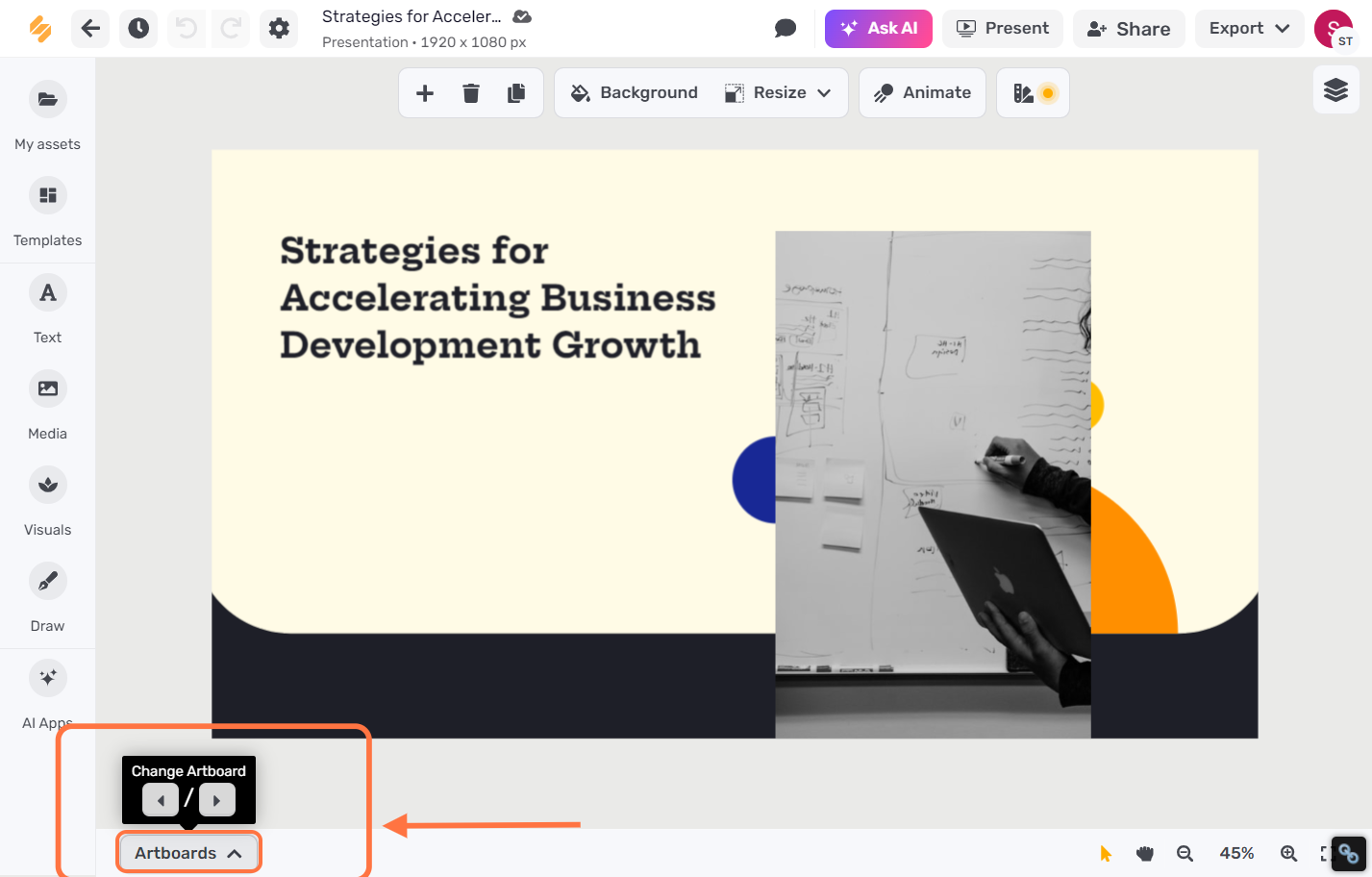Click the Simplified logo icon

coord(39,29)
